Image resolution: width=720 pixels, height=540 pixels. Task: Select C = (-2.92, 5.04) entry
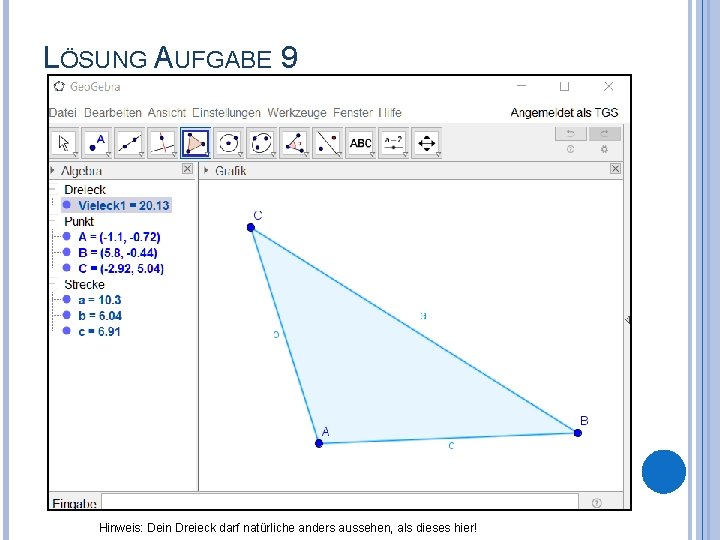[x=121, y=268]
